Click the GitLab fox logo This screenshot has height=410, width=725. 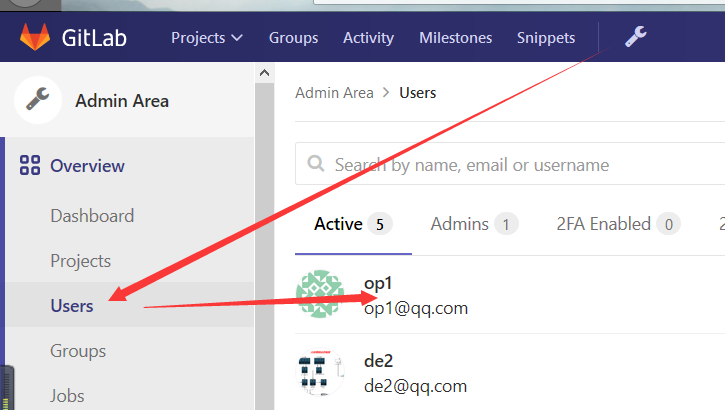click(x=35, y=37)
